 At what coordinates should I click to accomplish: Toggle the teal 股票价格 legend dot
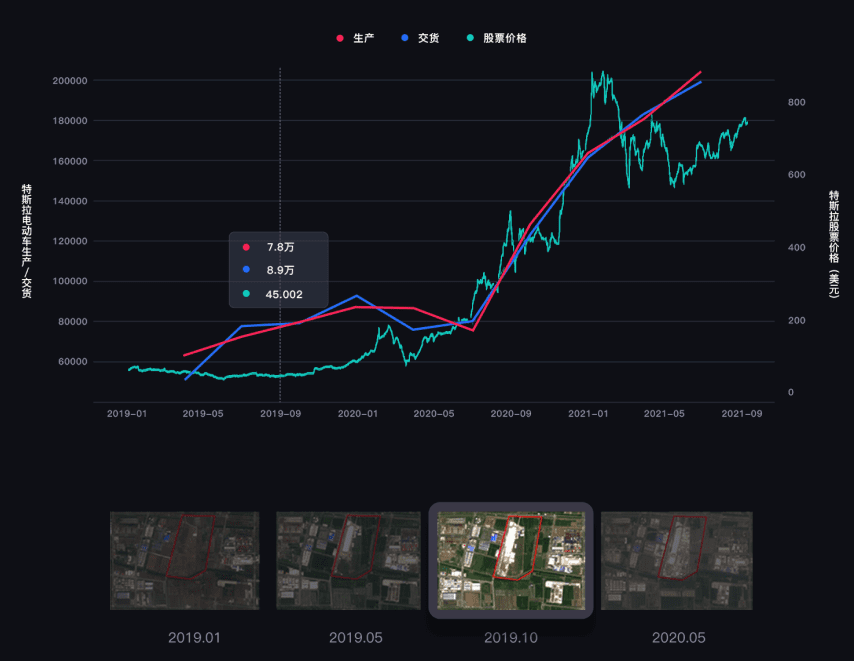point(470,38)
